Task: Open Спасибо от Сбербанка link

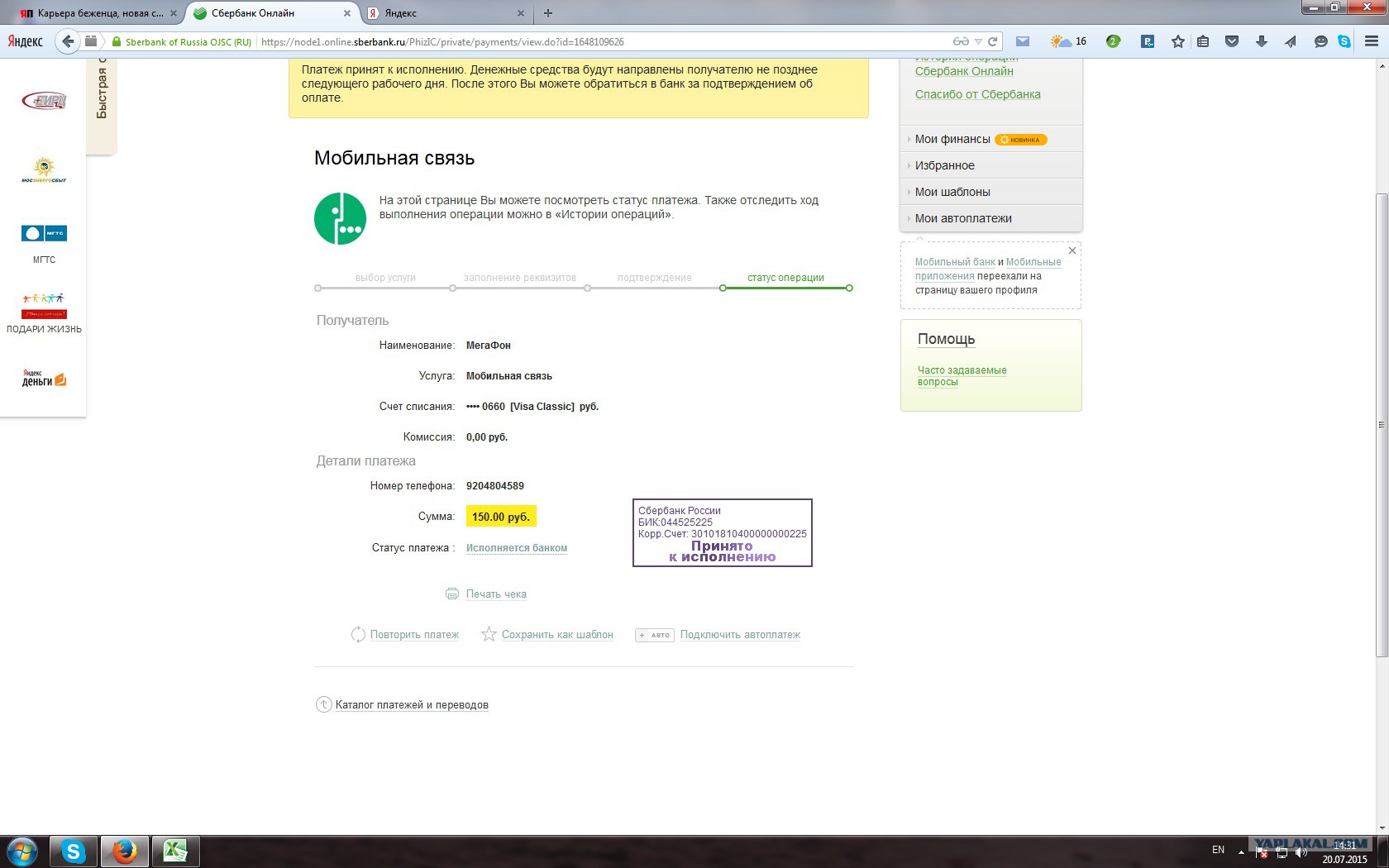Action: click(978, 94)
